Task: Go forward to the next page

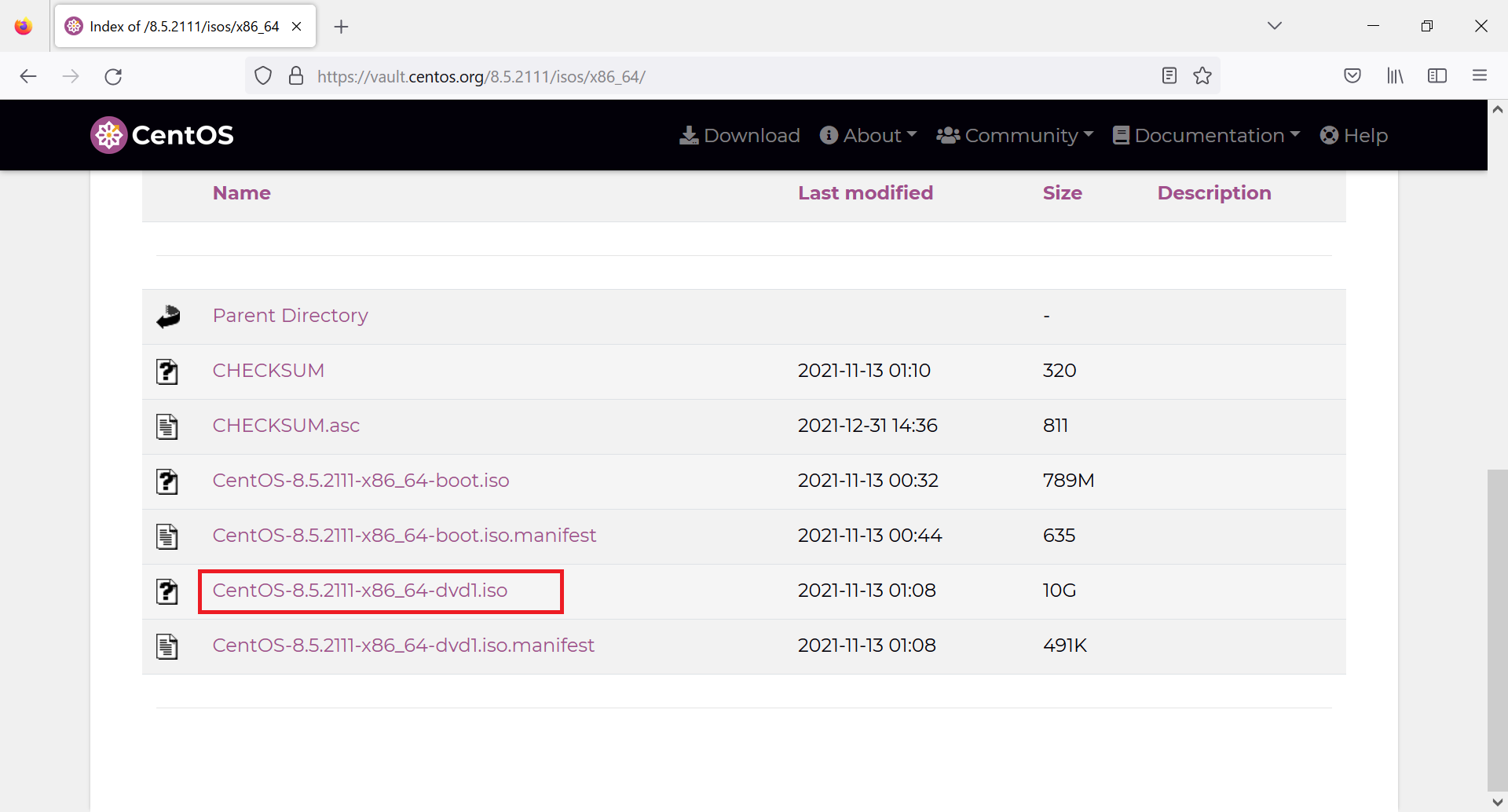Action: [71, 76]
